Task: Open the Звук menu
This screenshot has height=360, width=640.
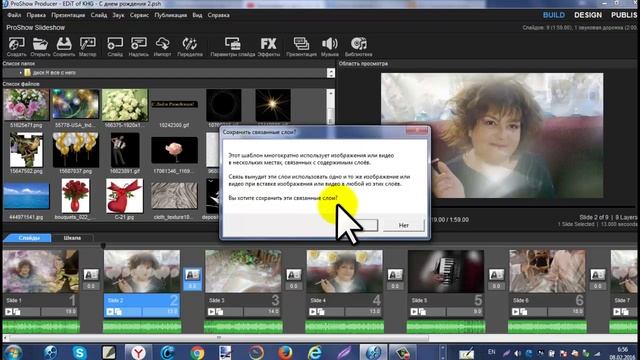Action: (118, 15)
